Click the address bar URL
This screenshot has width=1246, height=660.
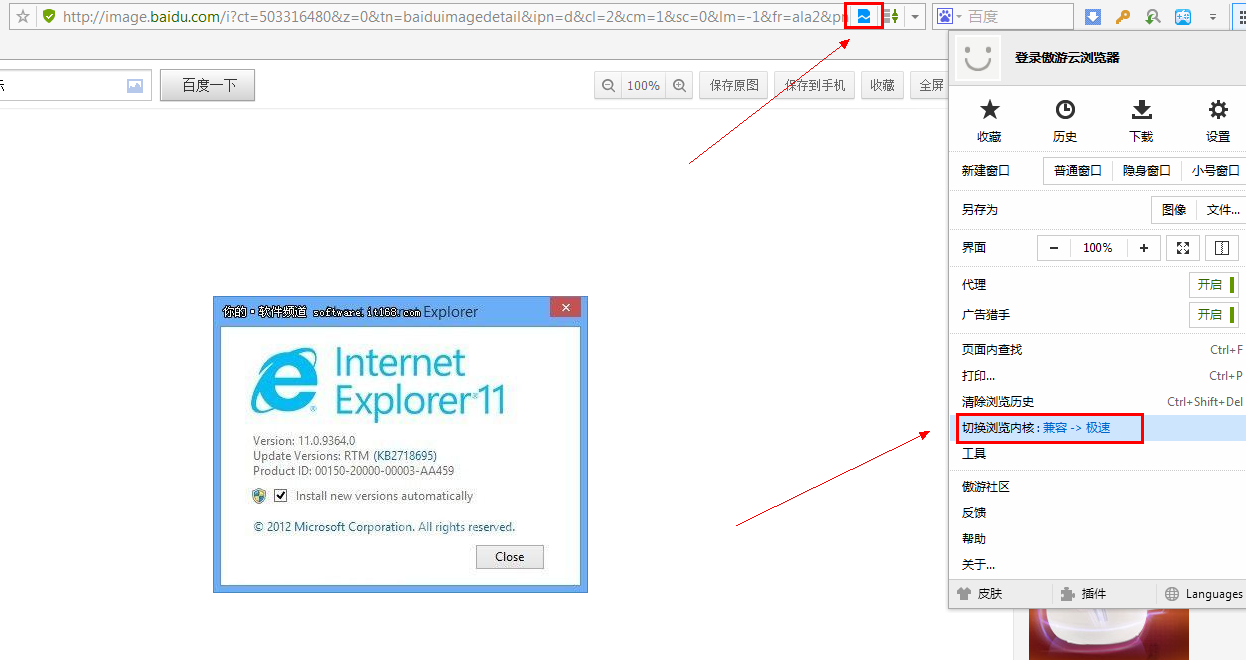(455, 17)
